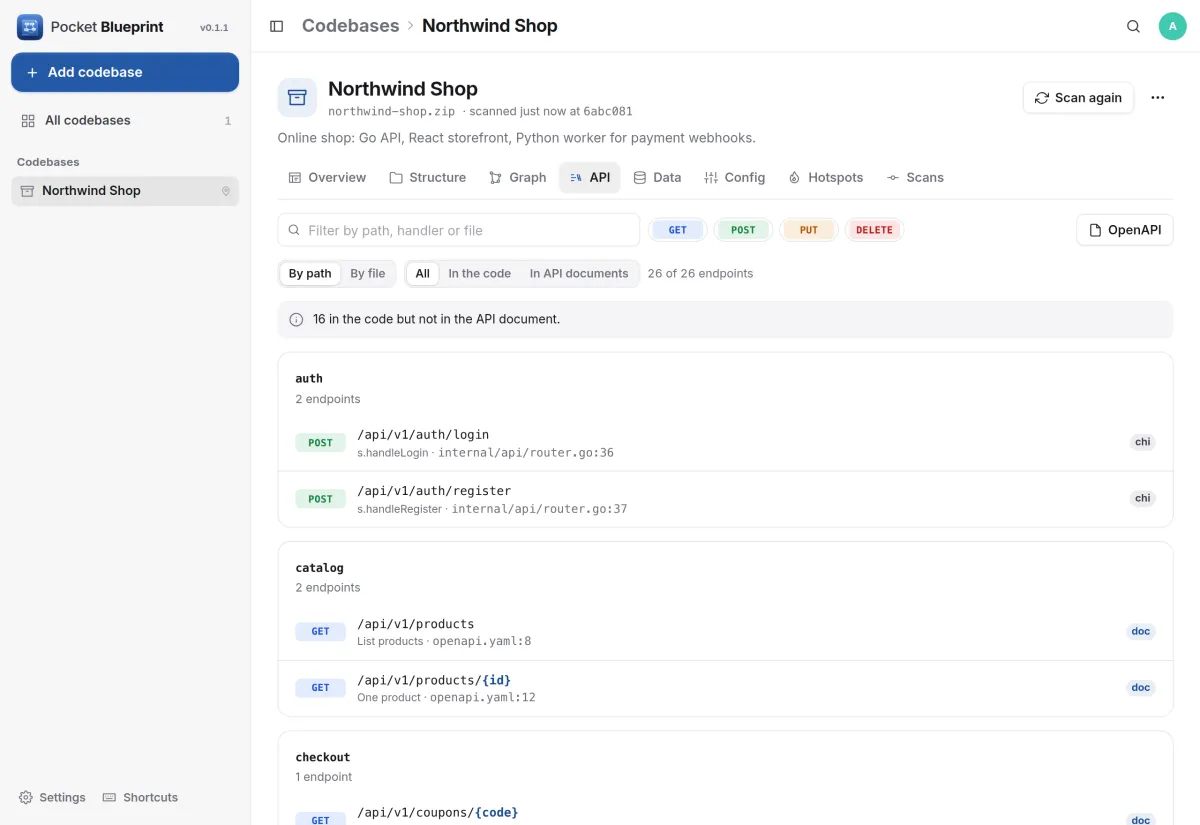Click the POST badge of auth/login

click(320, 443)
